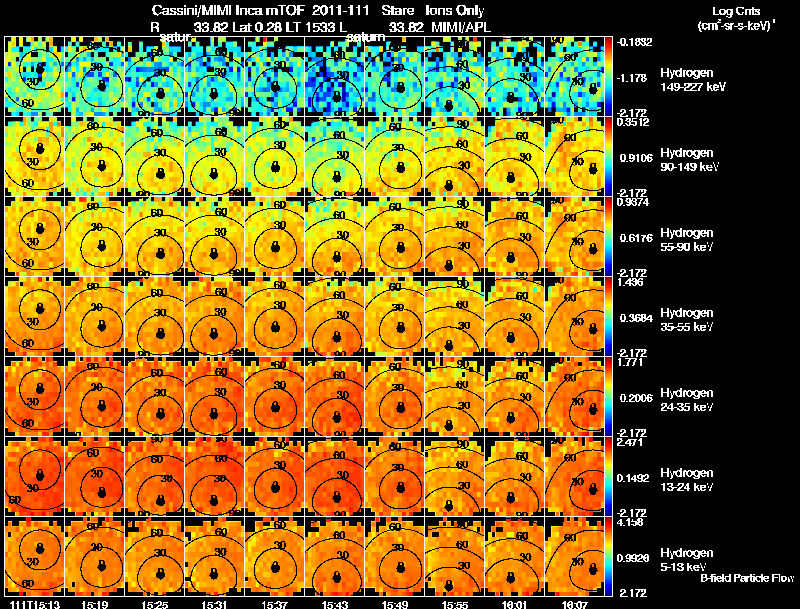Click the '-0.1832' scale maximum value
Viewport: 800px width, 609px height.
point(635,42)
